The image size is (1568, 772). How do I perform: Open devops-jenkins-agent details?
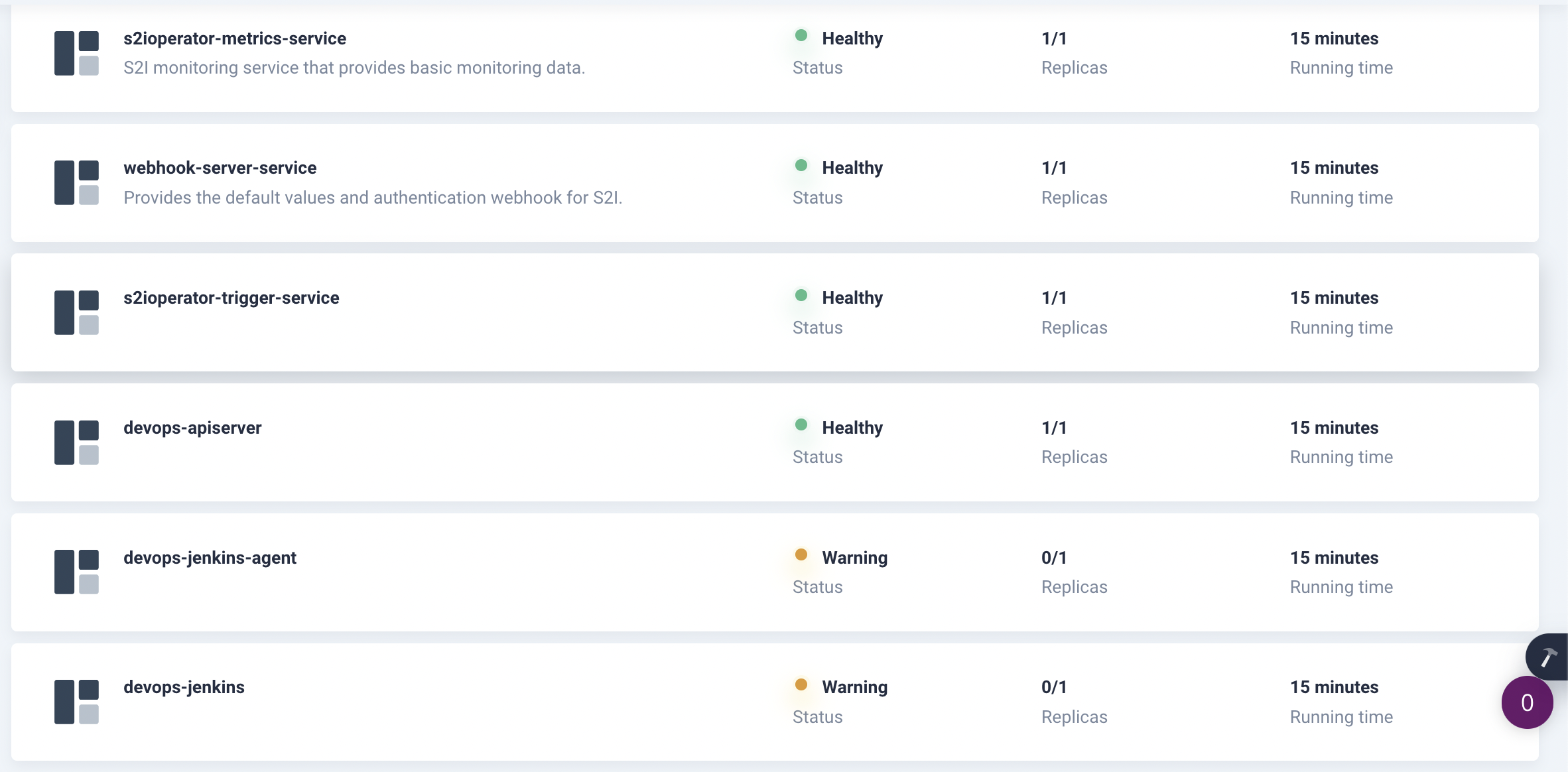pyautogui.click(x=210, y=558)
